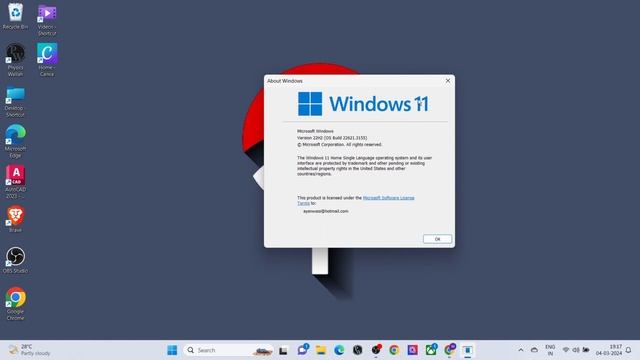Select the OBS Studio desktop shortcut
Screen dimensions: 640x360
tap(16, 260)
